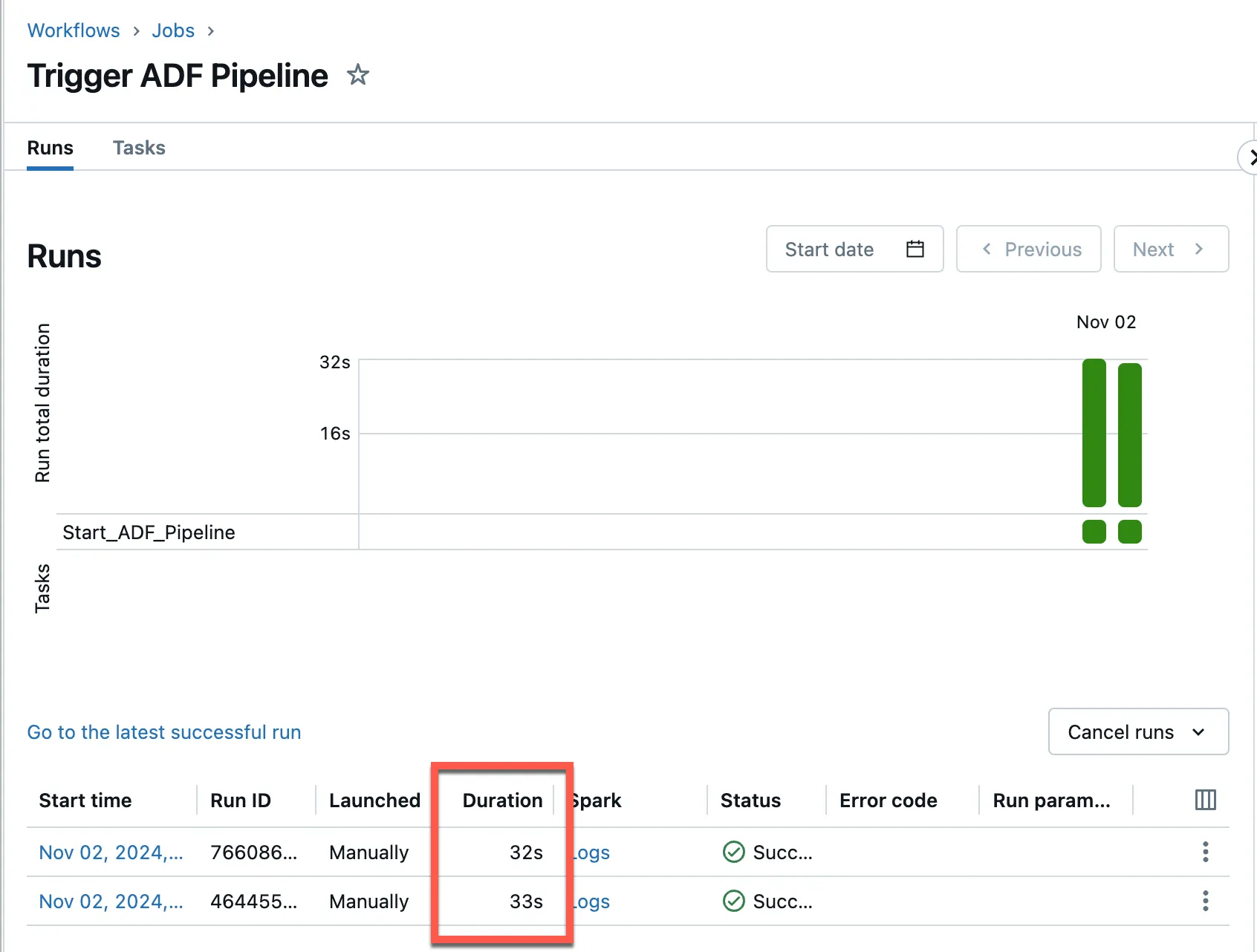Open kebab menu for the 33s run
1257x952 pixels.
click(1205, 901)
